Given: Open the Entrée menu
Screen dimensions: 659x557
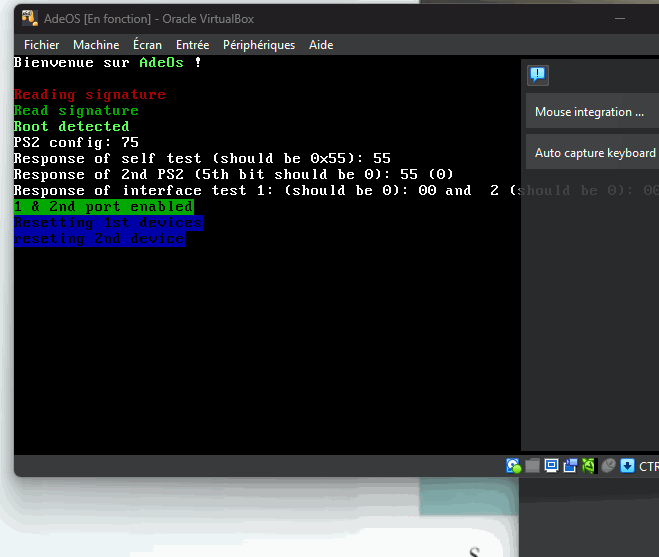Looking at the screenshot, I should 192,45.
